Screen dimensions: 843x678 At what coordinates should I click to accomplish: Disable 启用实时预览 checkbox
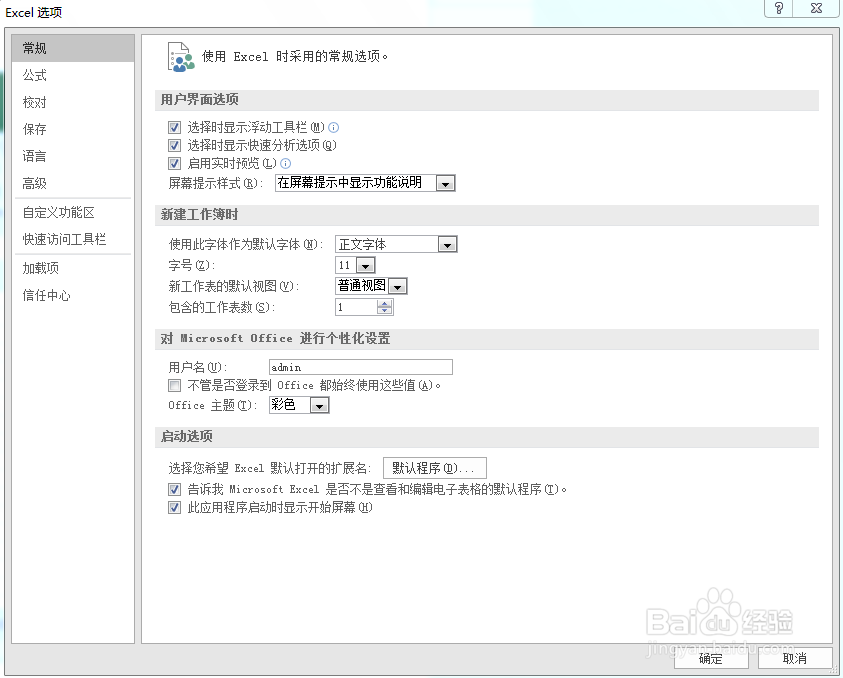[174, 163]
